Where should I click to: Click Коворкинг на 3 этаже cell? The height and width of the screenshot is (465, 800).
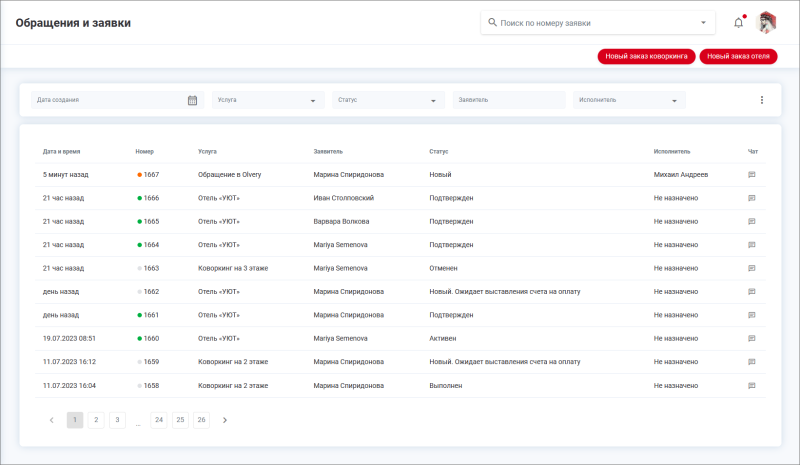(x=233, y=268)
